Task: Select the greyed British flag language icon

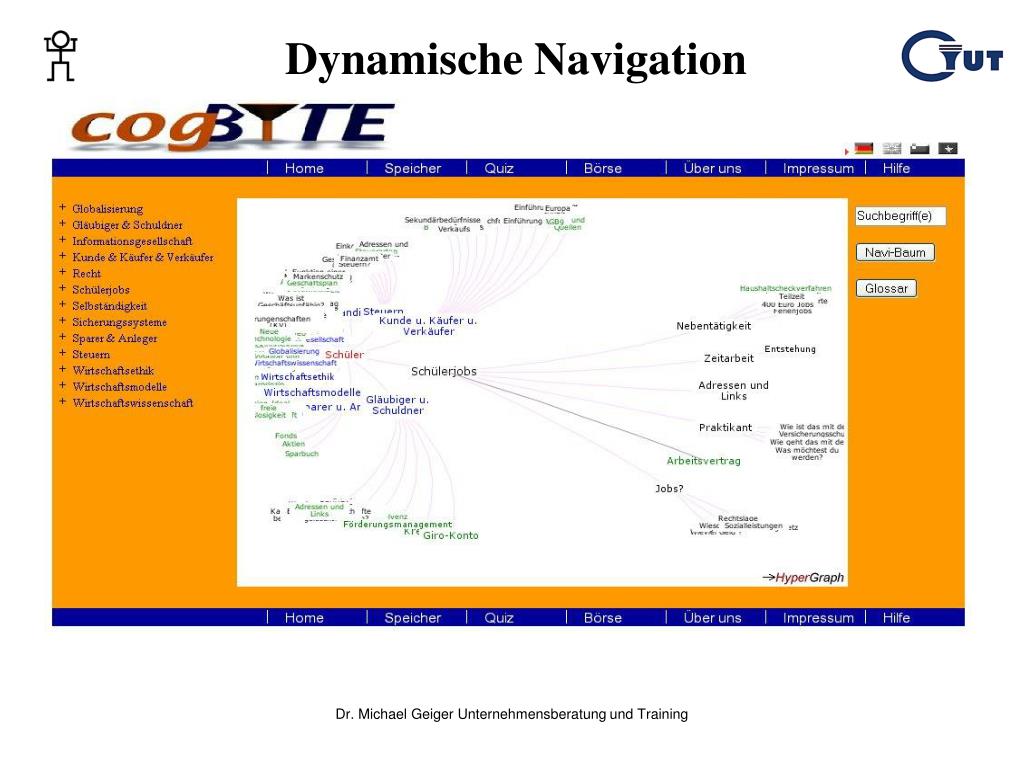Action: tap(891, 148)
